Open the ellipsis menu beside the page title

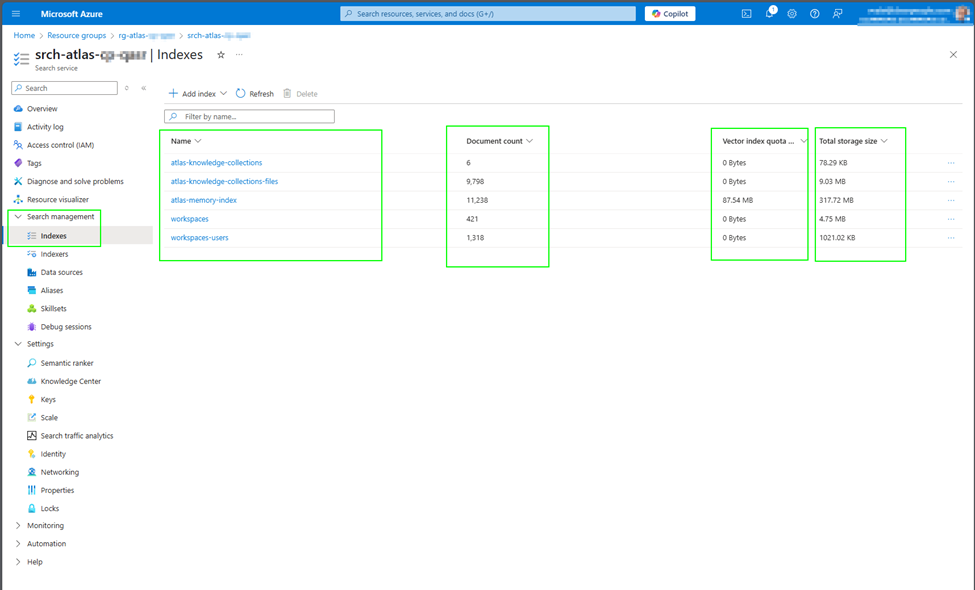point(239,55)
